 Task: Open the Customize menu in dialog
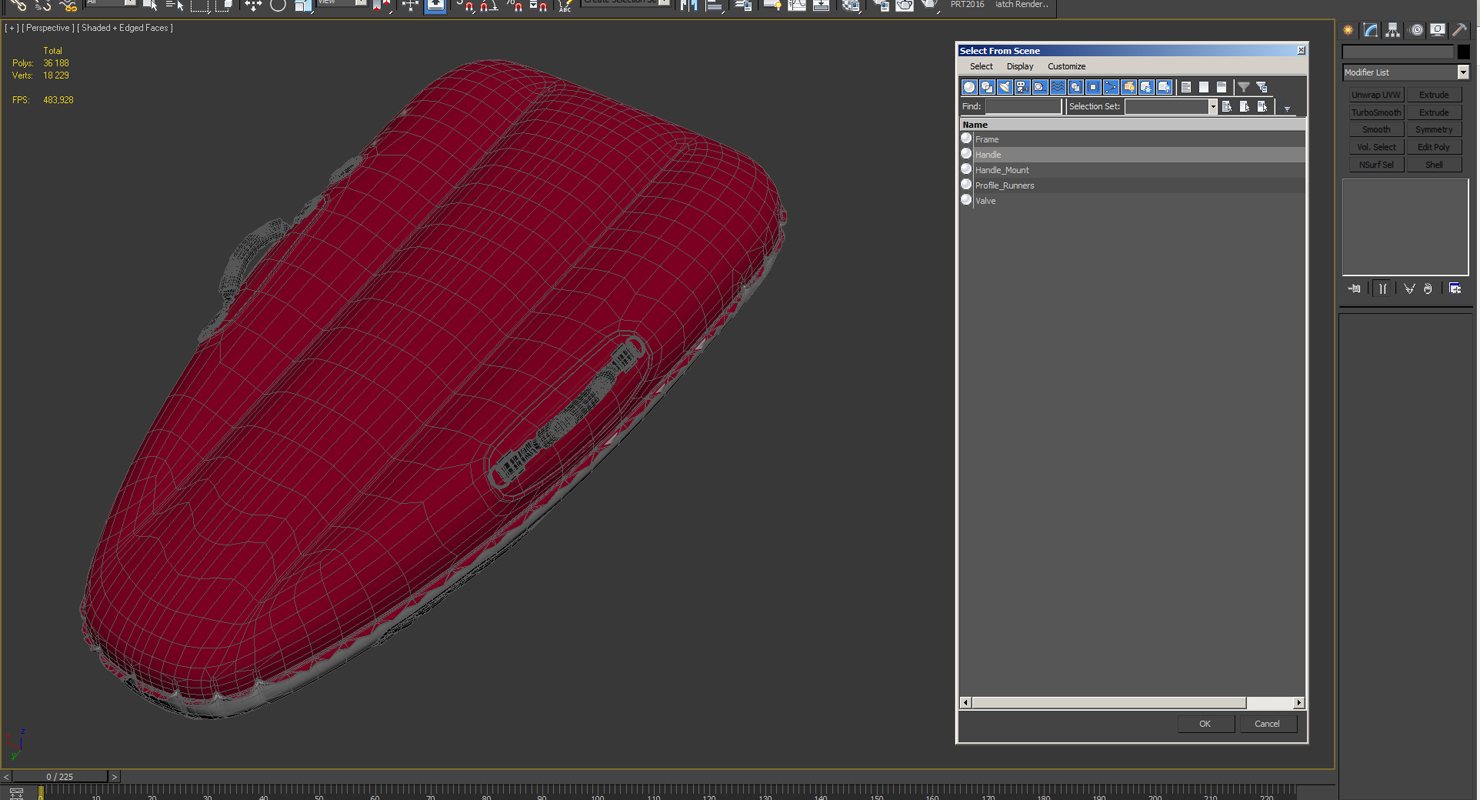1066,66
